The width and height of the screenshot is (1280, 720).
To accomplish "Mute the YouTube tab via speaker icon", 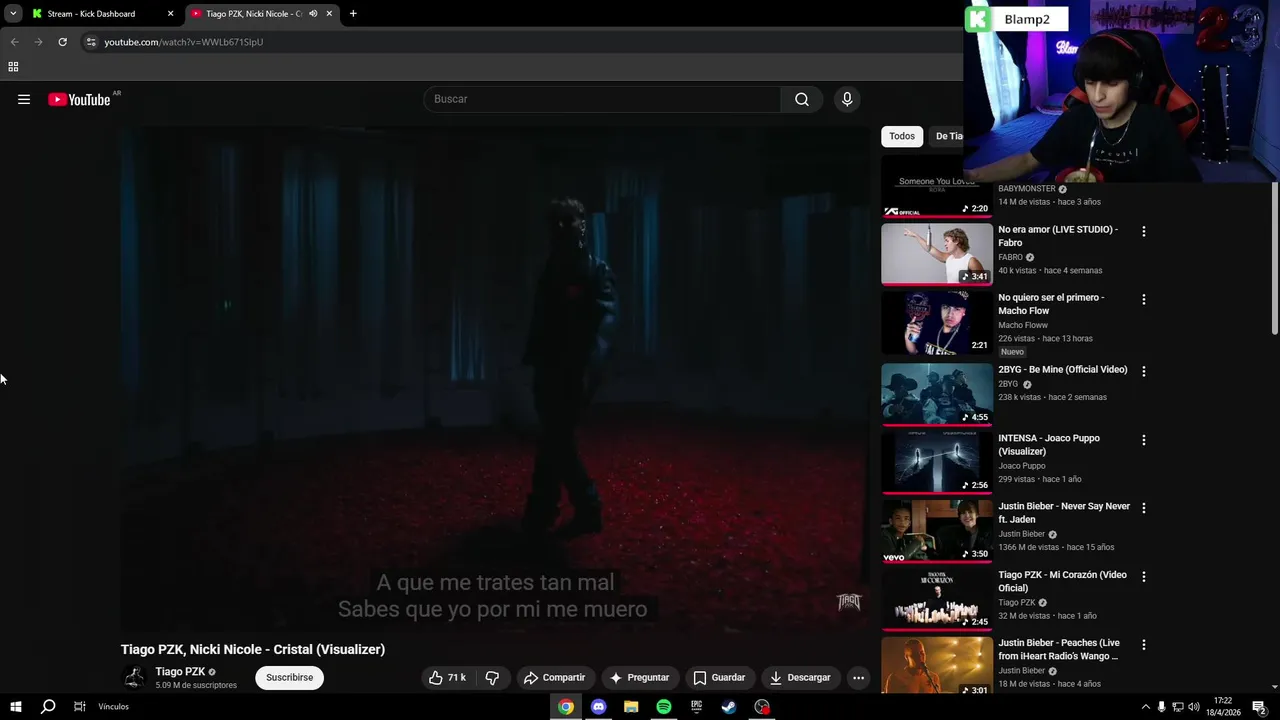I will [x=313, y=14].
